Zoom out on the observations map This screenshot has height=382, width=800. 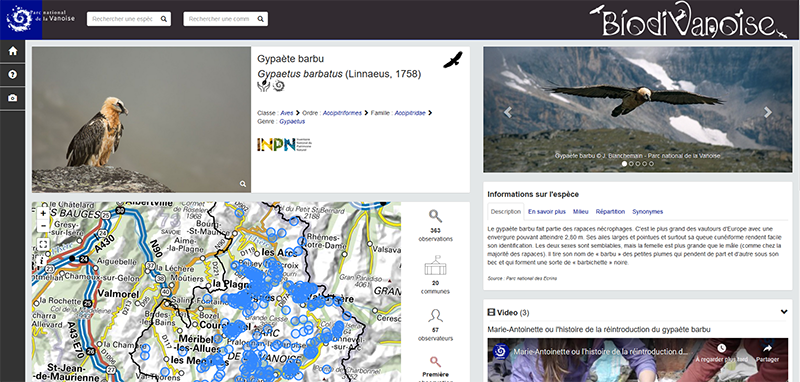click(x=43, y=225)
